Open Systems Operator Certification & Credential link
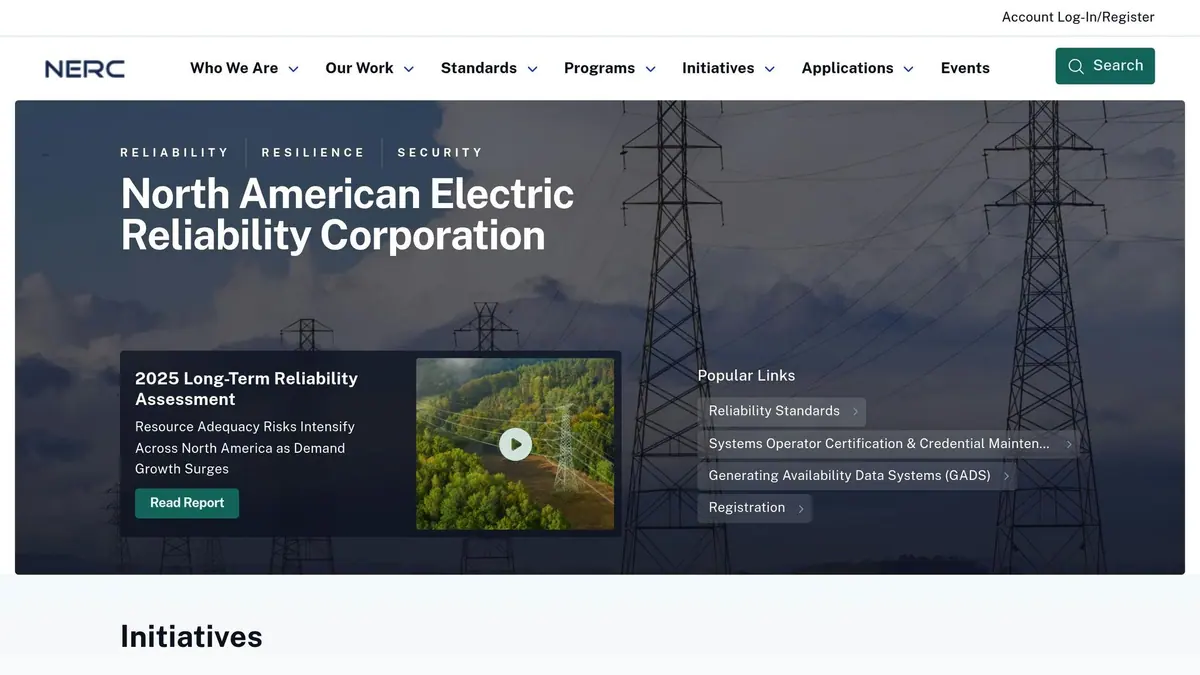1200x675 pixels. coord(888,444)
